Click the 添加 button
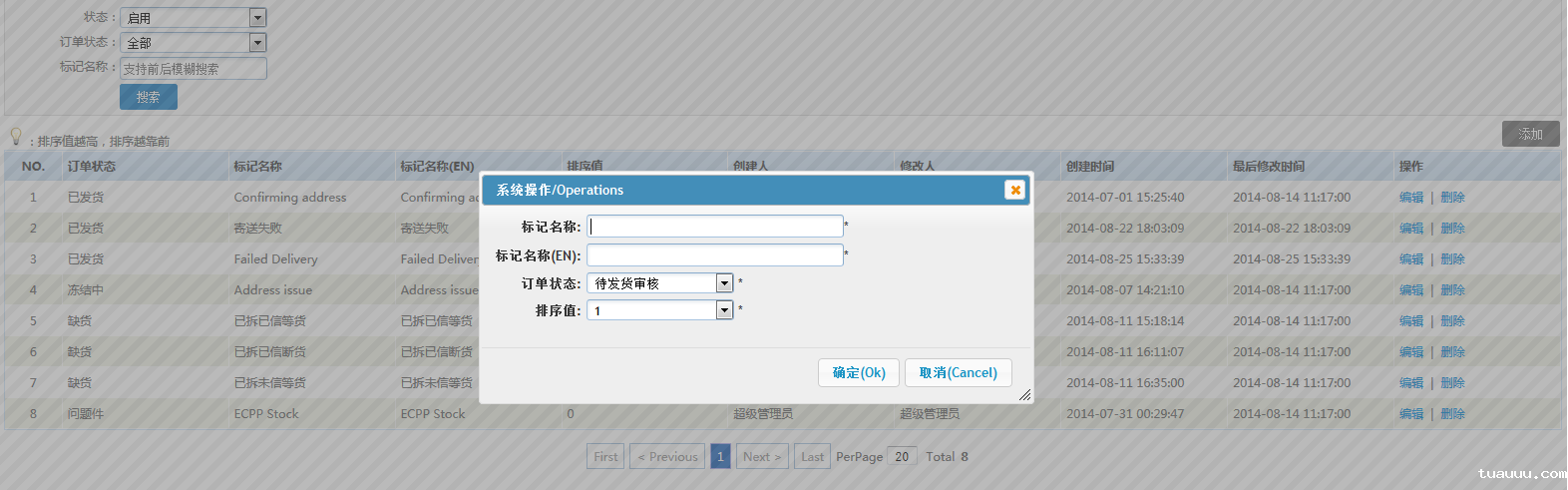This screenshot has height=490, width=1568. coord(1530,134)
